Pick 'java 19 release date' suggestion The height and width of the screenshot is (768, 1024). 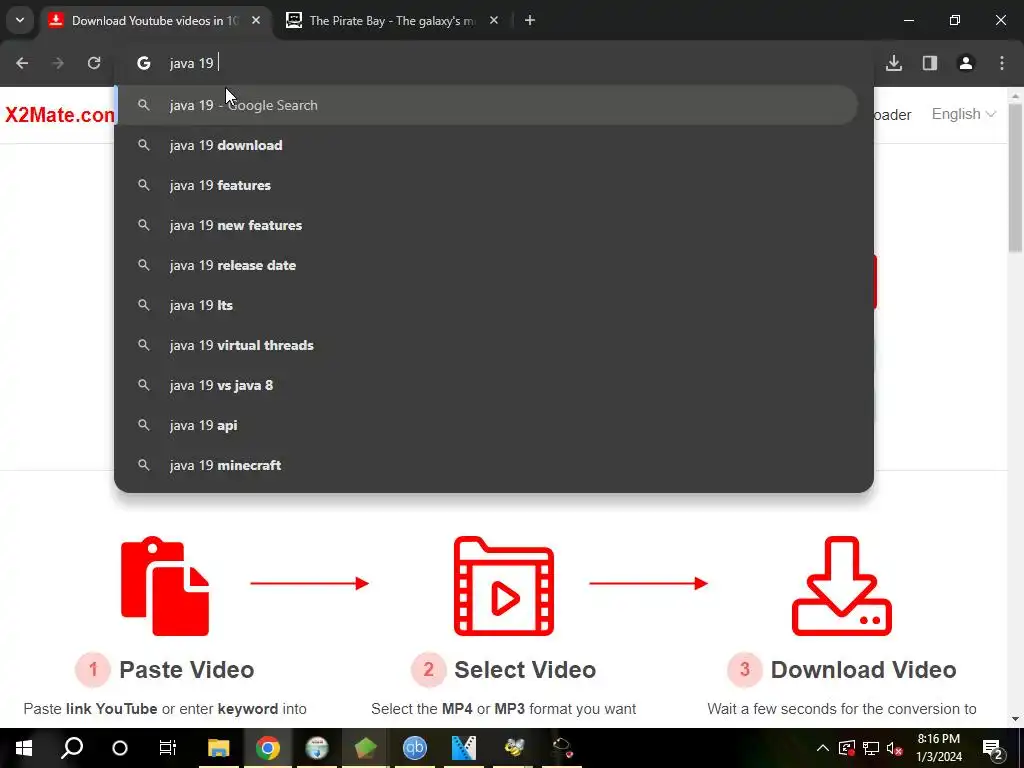(x=487, y=265)
